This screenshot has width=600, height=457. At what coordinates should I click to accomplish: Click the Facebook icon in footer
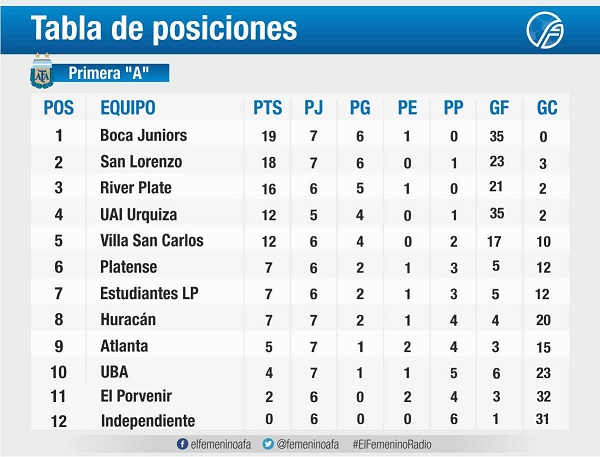coord(181,441)
